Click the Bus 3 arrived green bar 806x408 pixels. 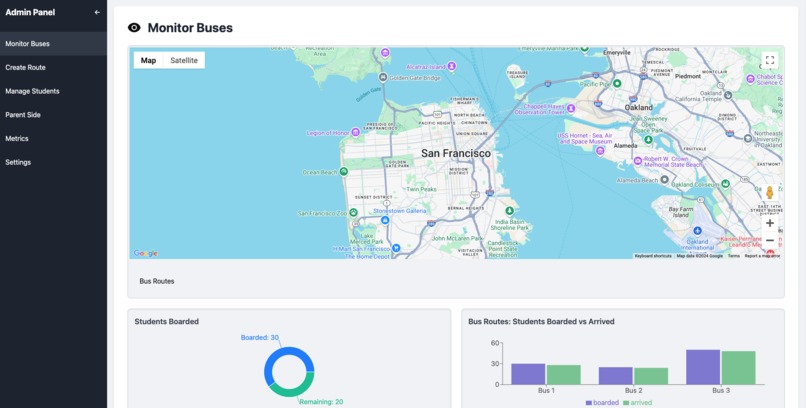pyautogui.click(x=739, y=367)
